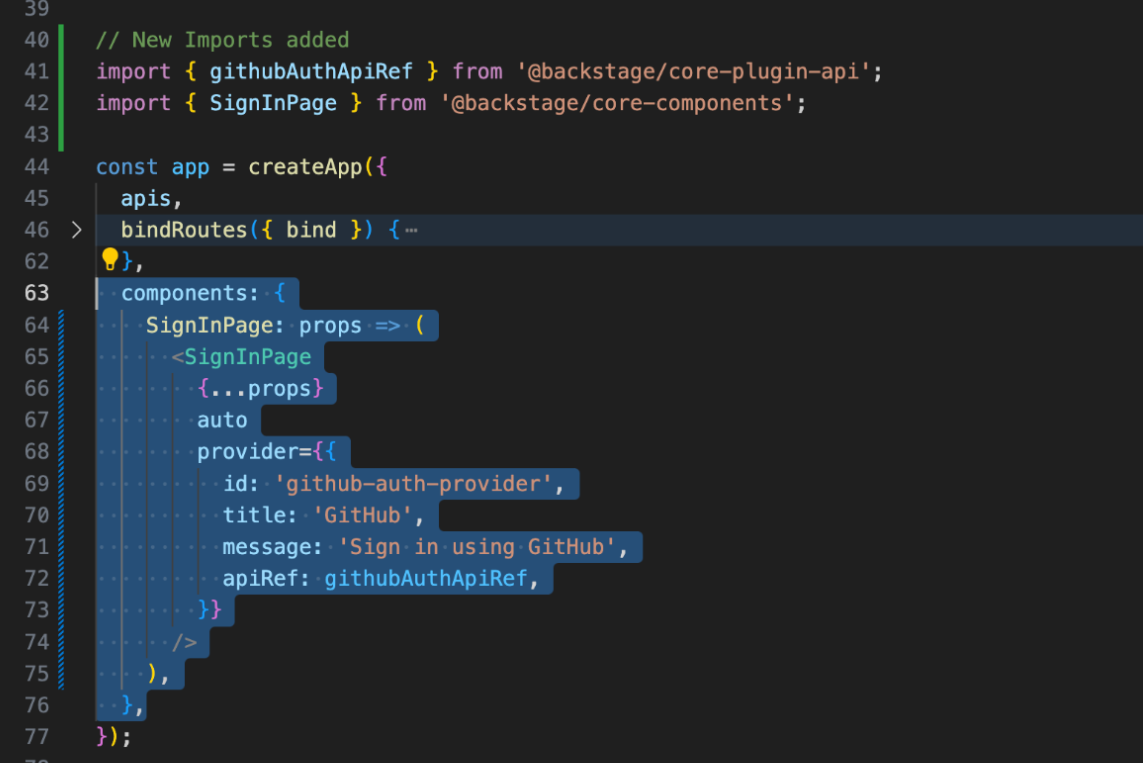Select line number 44
The width and height of the screenshot is (1143, 763).
(x=37, y=166)
